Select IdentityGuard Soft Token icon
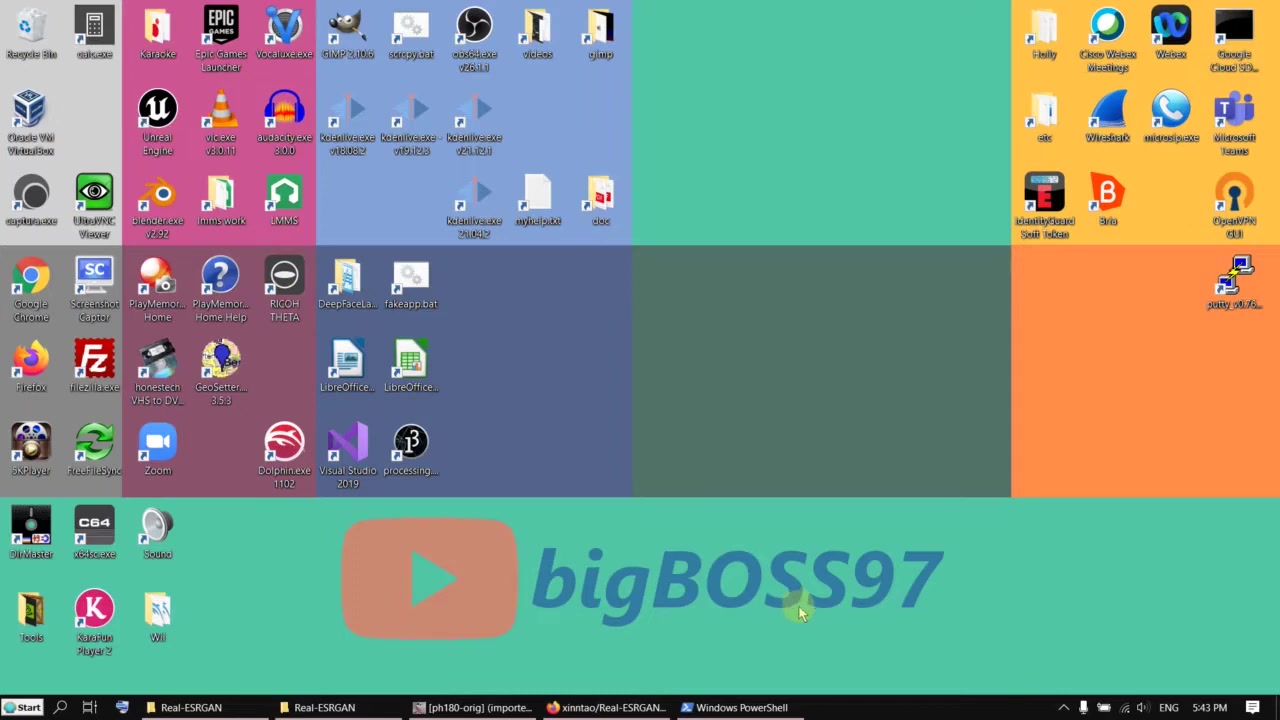This screenshot has width=1280, height=720. [1044, 207]
